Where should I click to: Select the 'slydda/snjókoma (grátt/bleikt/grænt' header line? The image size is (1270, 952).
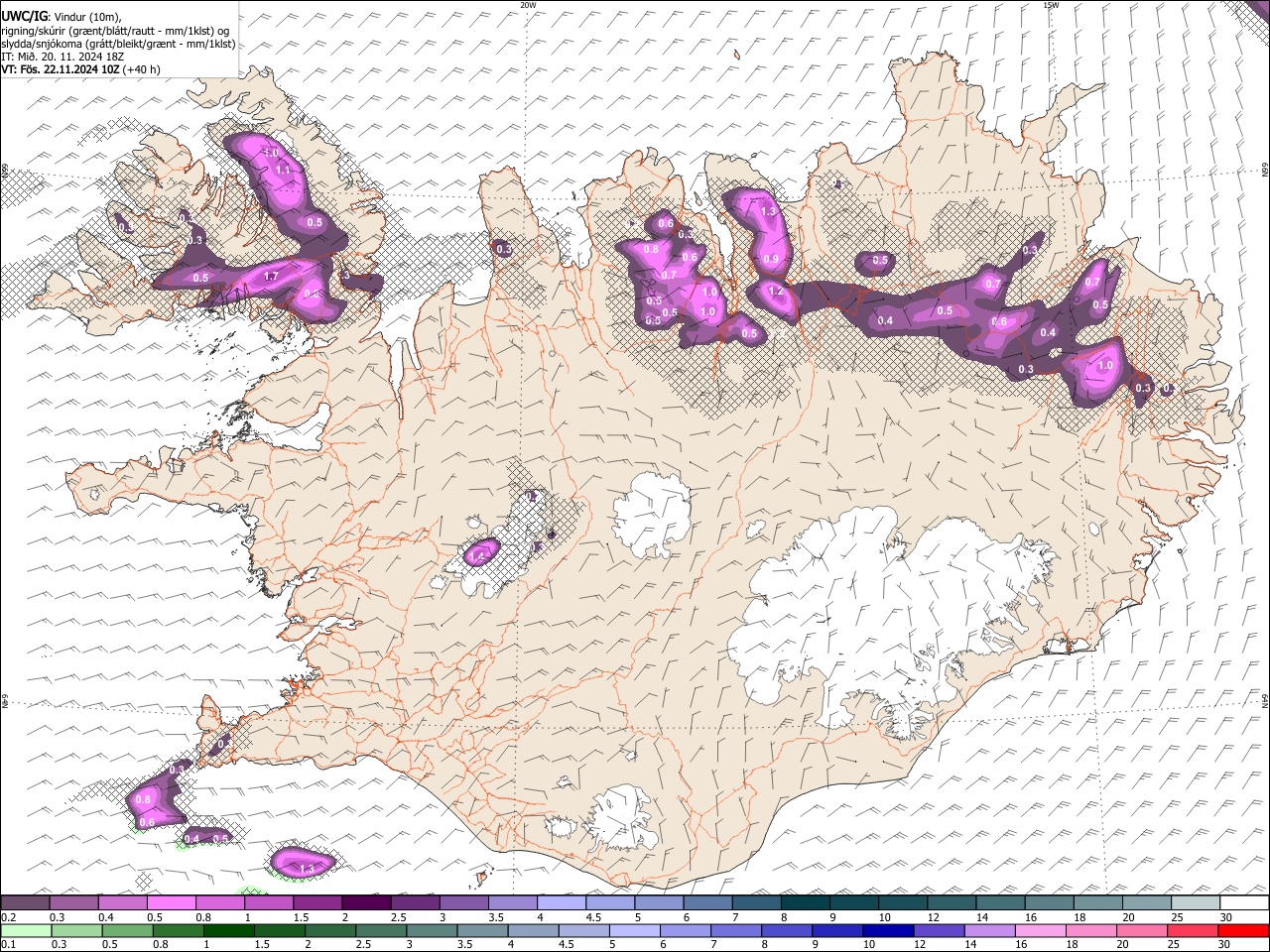[118, 44]
